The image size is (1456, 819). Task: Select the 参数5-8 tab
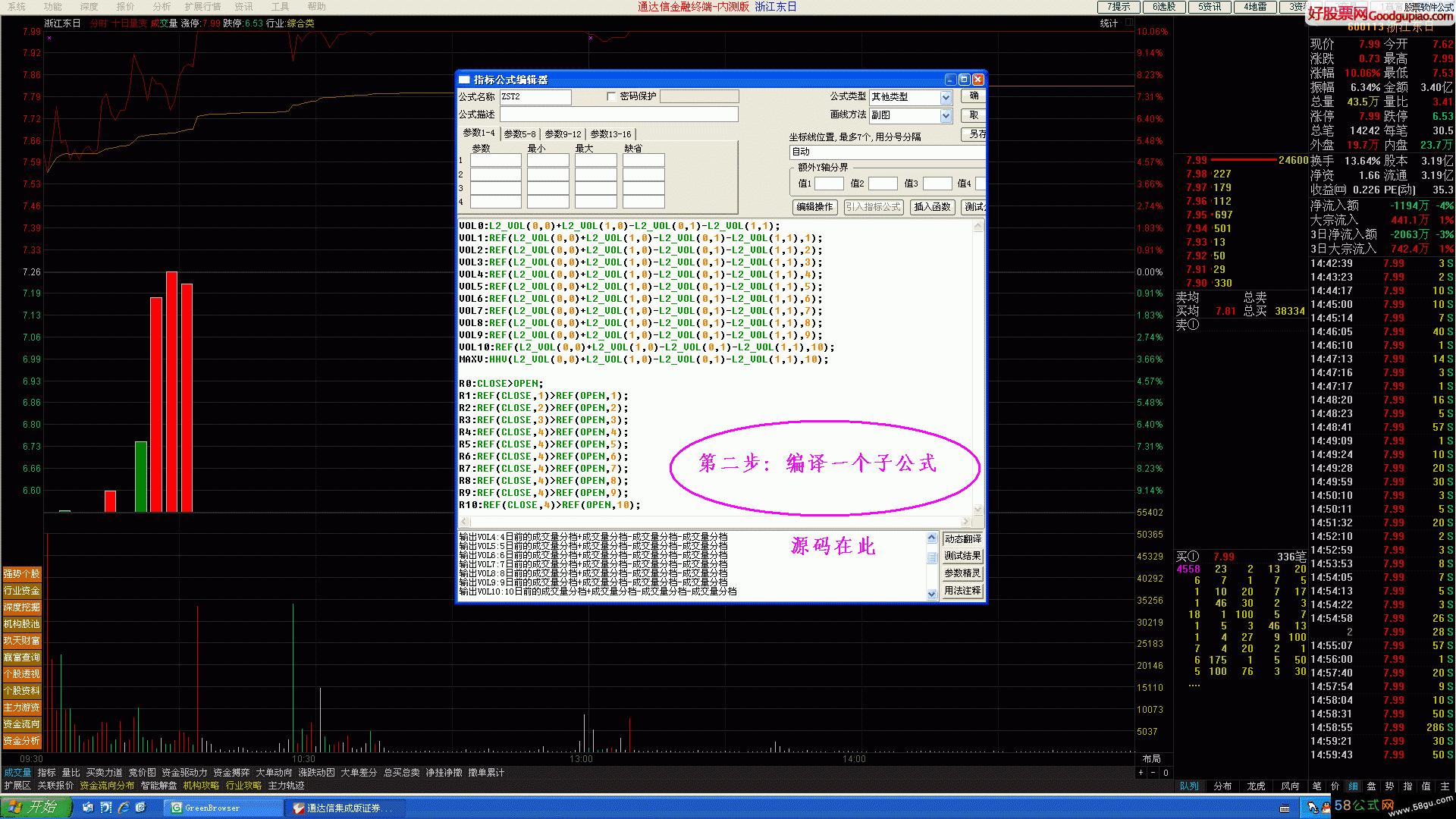(x=519, y=134)
